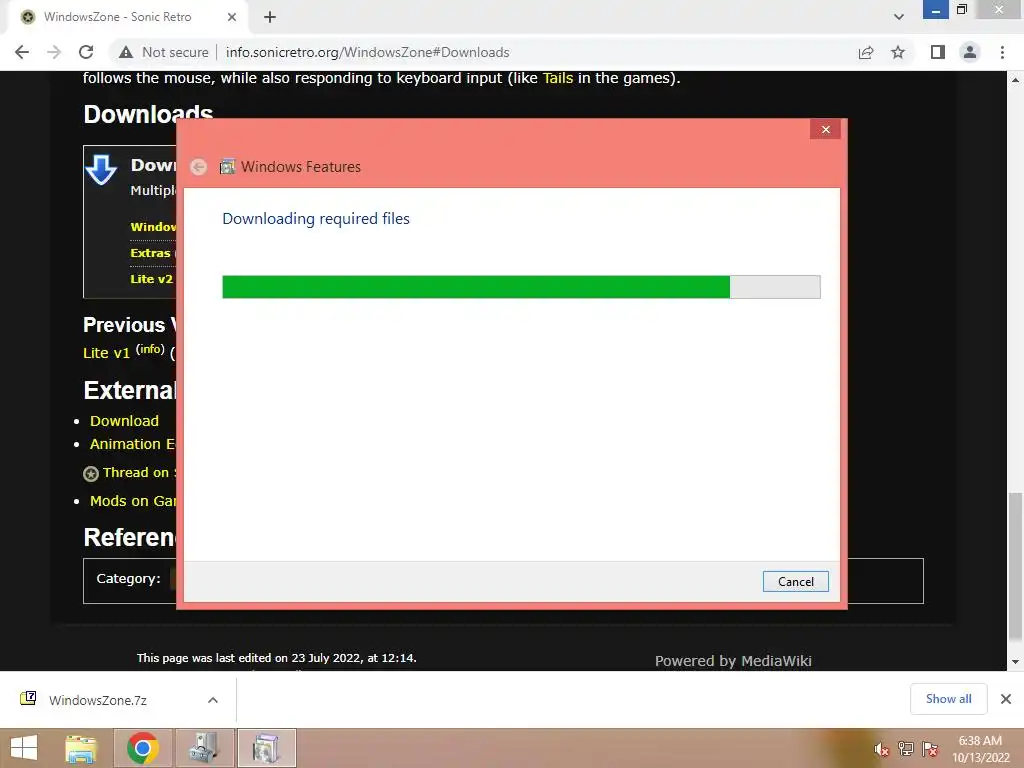Click the address bar URL field

pyautogui.click(x=367, y=52)
